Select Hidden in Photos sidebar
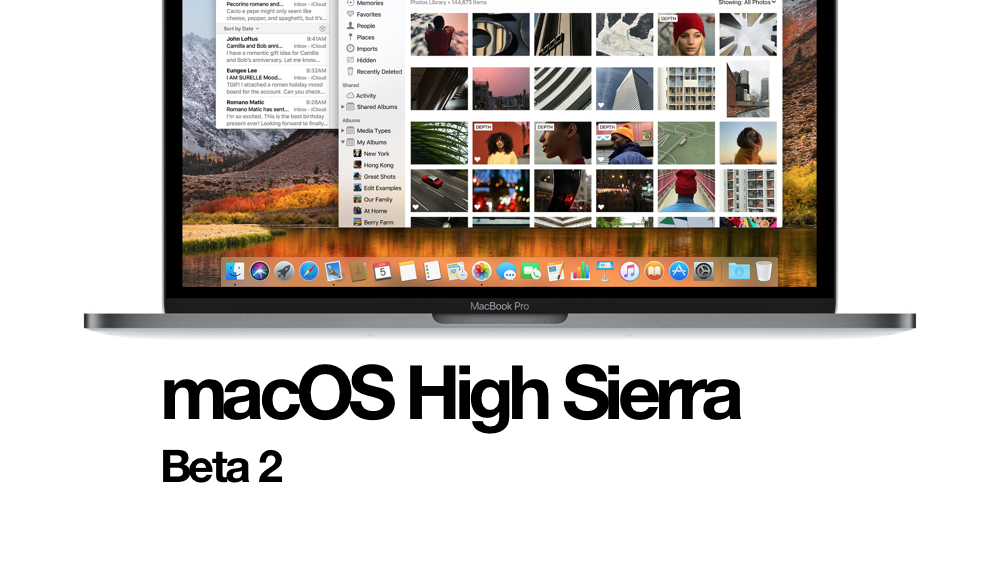This screenshot has height=561, width=1000. point(361,61)
